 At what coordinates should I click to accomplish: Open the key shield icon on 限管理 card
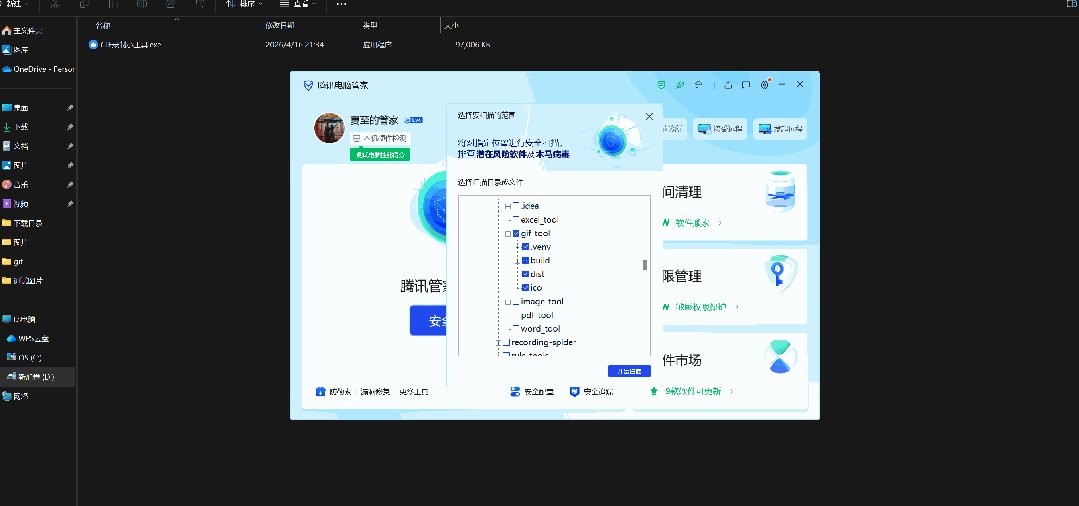click(x=780, y=274)
